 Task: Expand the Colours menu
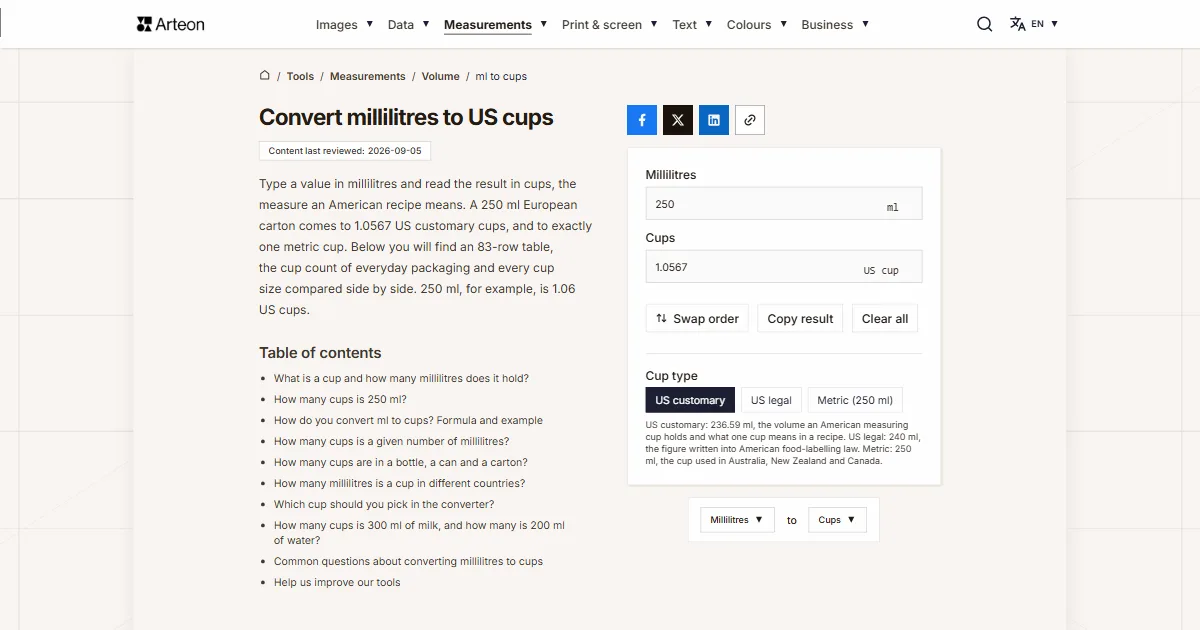click(x=756, y=24)
